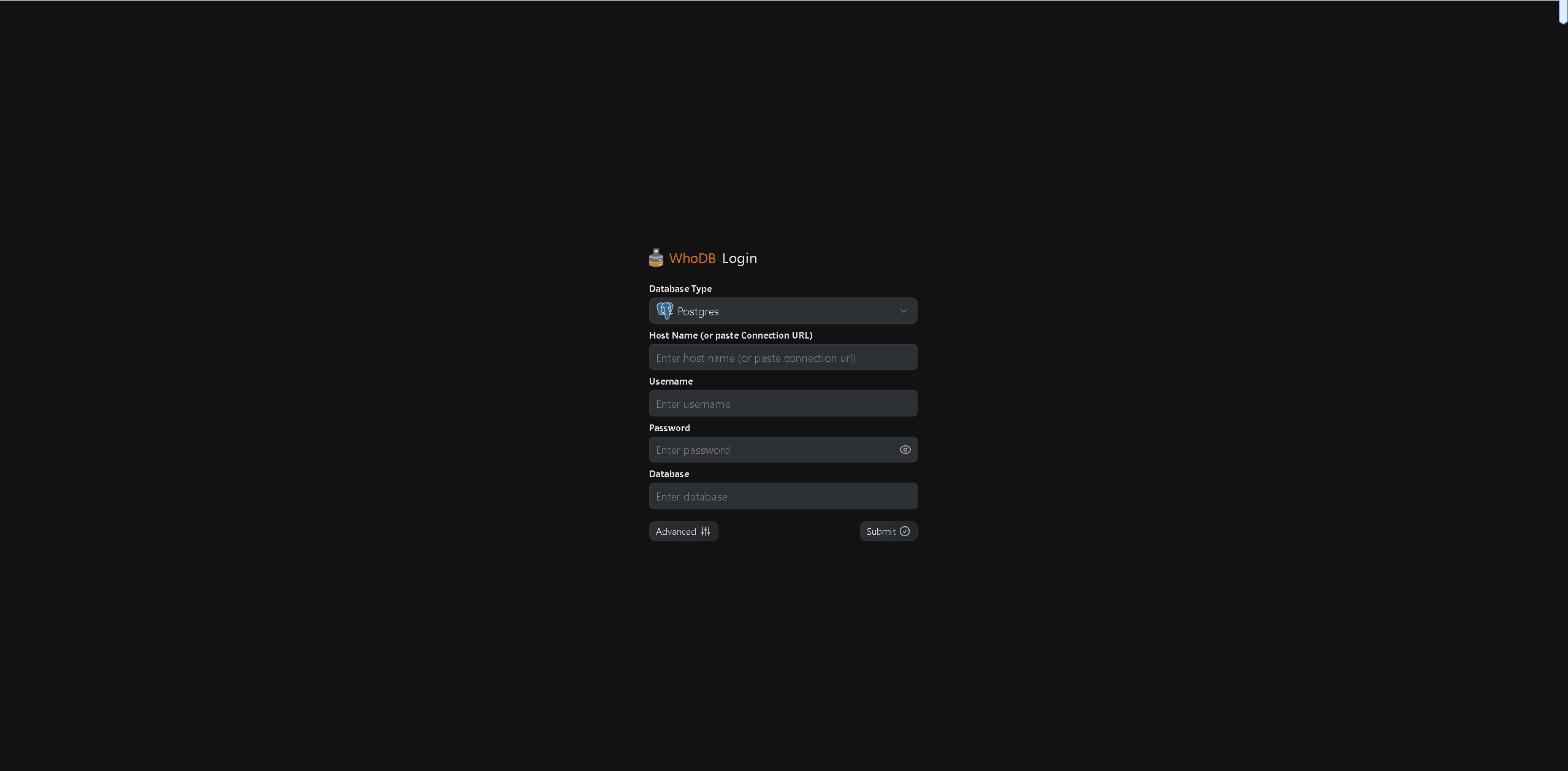This screenshot has width=1568, height=771.
Task: Click the blue bookmark ribbon in top-right corner
Action: (x=1562, y=12)
